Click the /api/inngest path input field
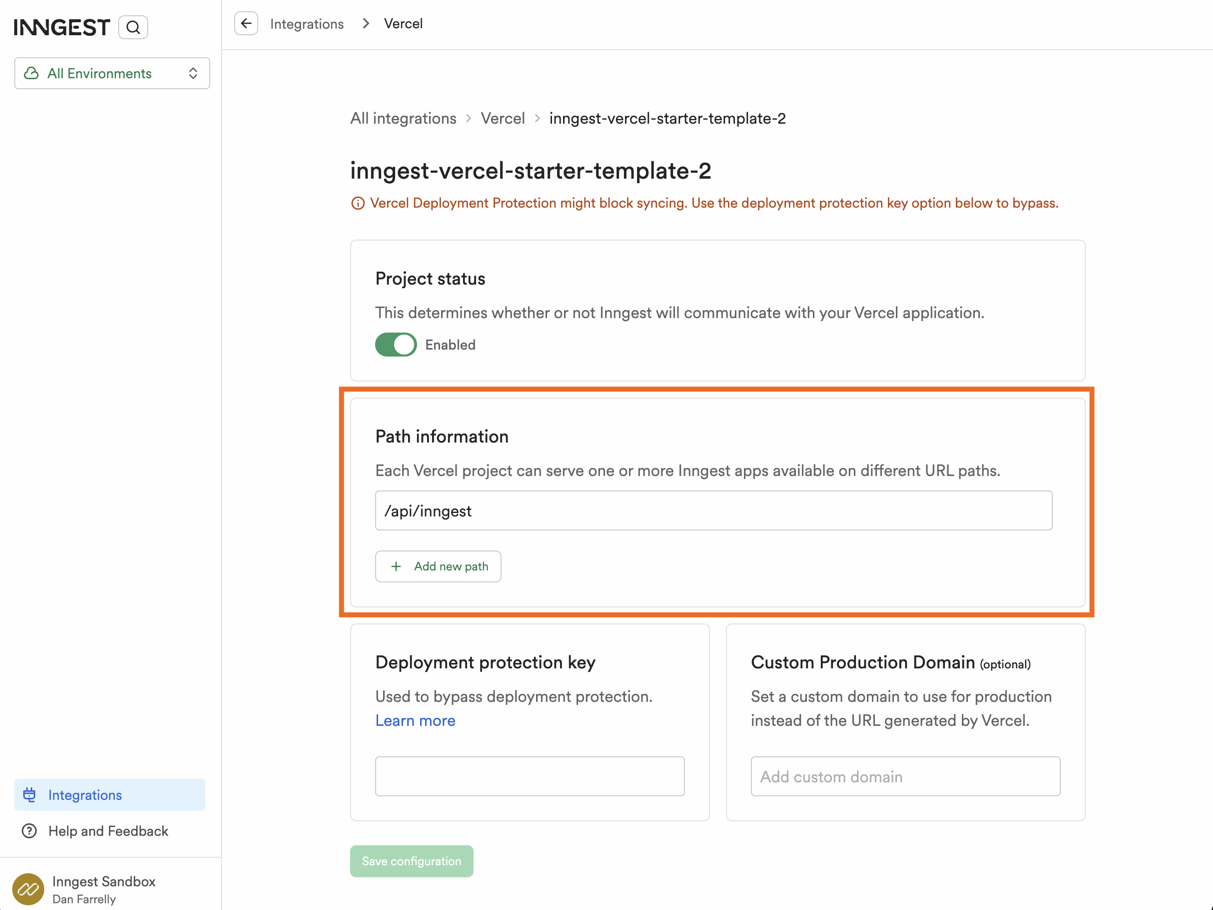This screenshot has height=910, width=1213. point(713,510)
